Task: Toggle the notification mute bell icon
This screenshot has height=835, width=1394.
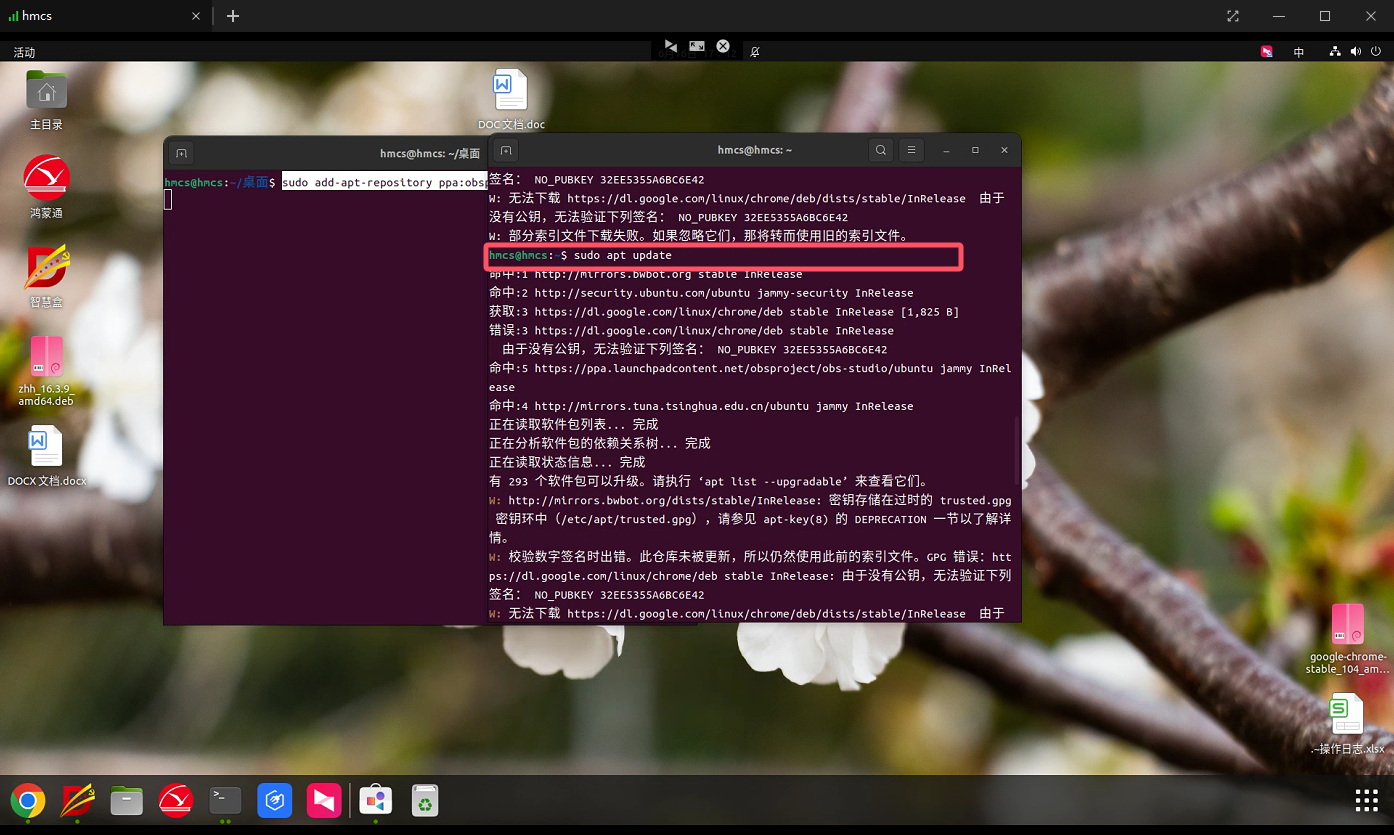Action: tap(755, 52)
